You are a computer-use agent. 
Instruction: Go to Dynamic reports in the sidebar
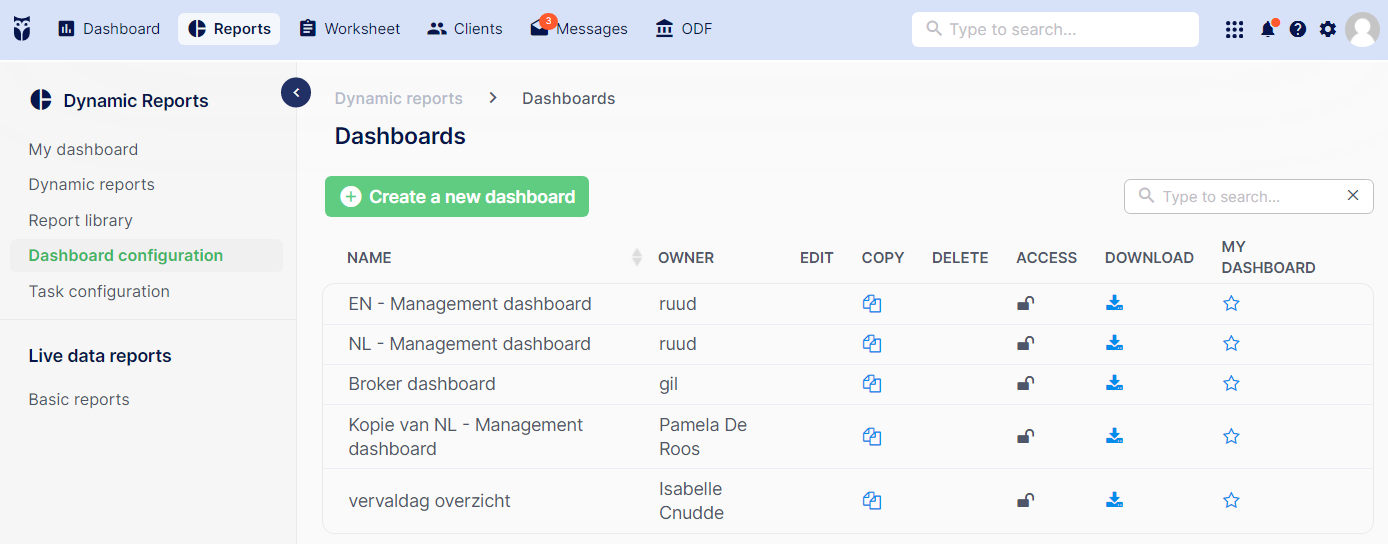(x=92, y=185)
